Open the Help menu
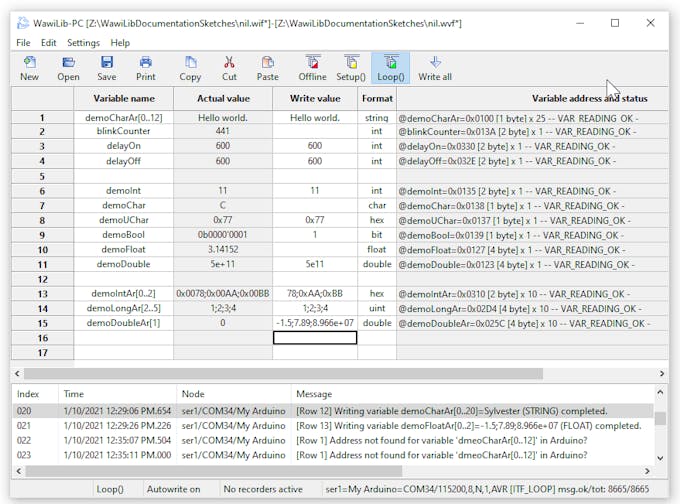Screen dimensions: 680x504 120,43
